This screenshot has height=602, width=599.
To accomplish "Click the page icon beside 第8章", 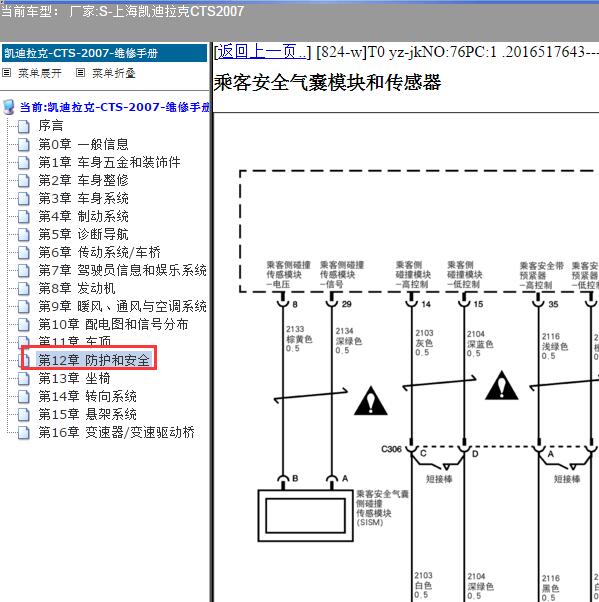I will tap(23, 289).
